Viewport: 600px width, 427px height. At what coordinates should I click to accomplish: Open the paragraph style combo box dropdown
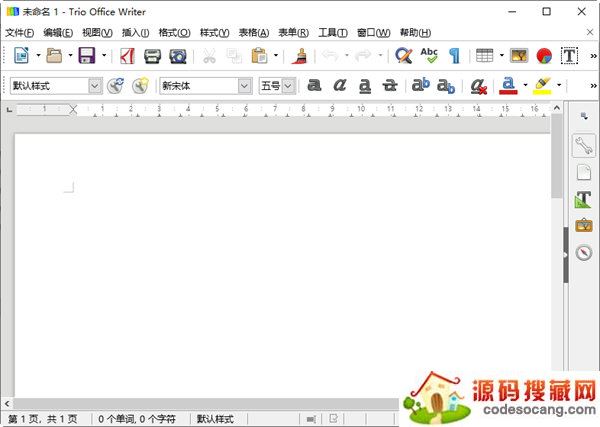click(x=95, y=86)
